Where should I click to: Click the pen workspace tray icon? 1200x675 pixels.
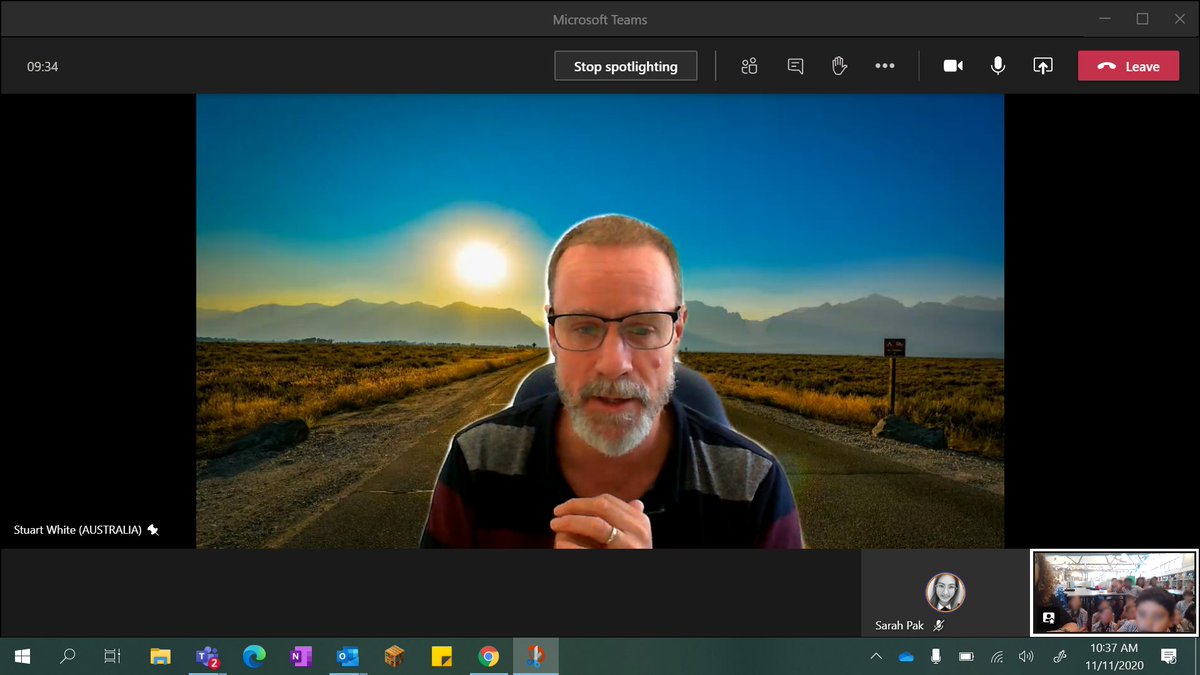click(1060, 656)
